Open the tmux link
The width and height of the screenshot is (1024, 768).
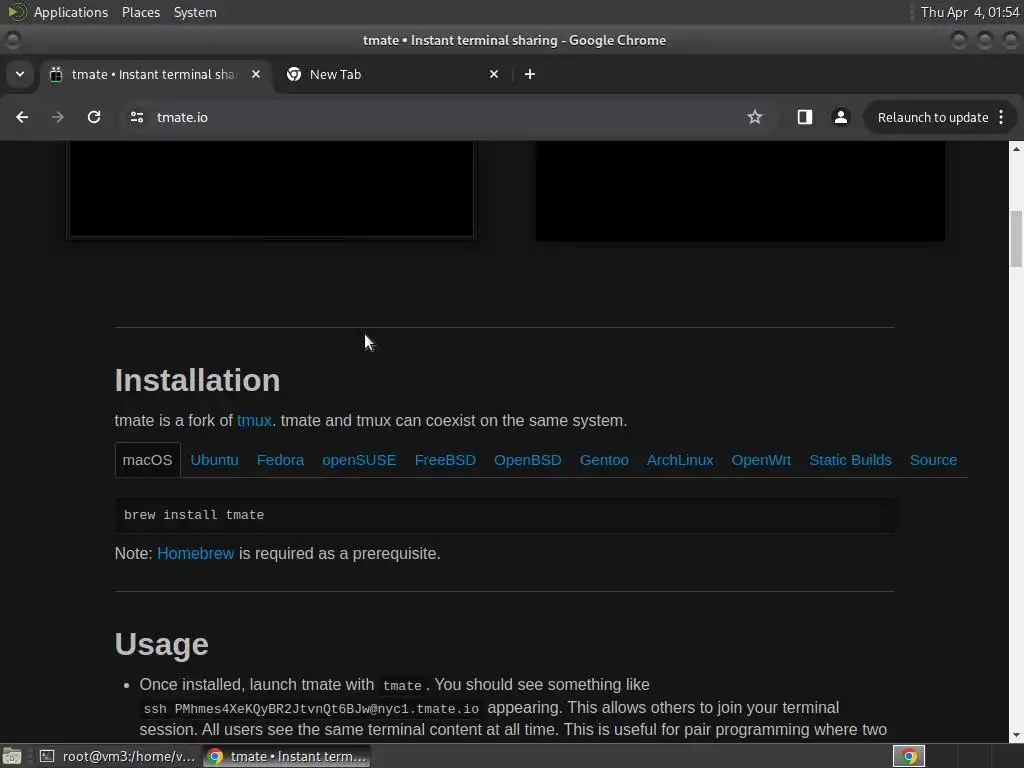point(254,421)
